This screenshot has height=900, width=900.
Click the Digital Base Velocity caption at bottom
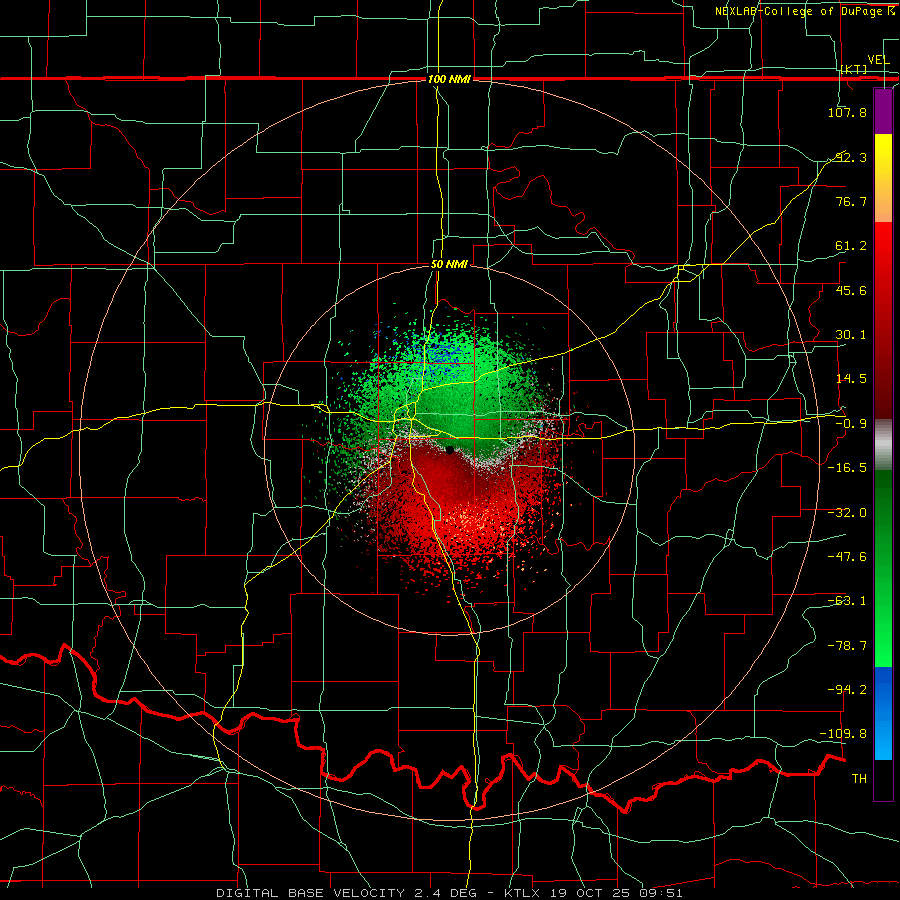point(449,893)
